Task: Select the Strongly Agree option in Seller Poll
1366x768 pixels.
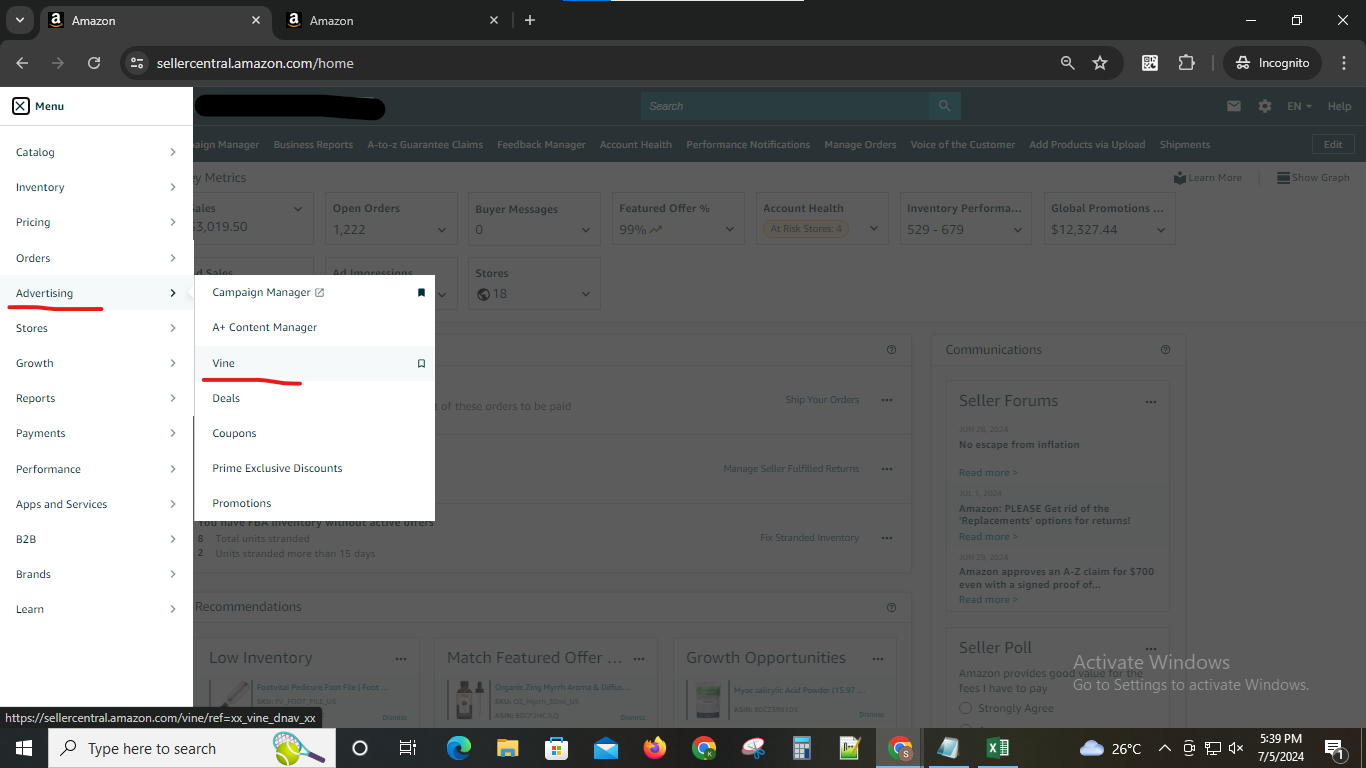Action: (965, 708)
